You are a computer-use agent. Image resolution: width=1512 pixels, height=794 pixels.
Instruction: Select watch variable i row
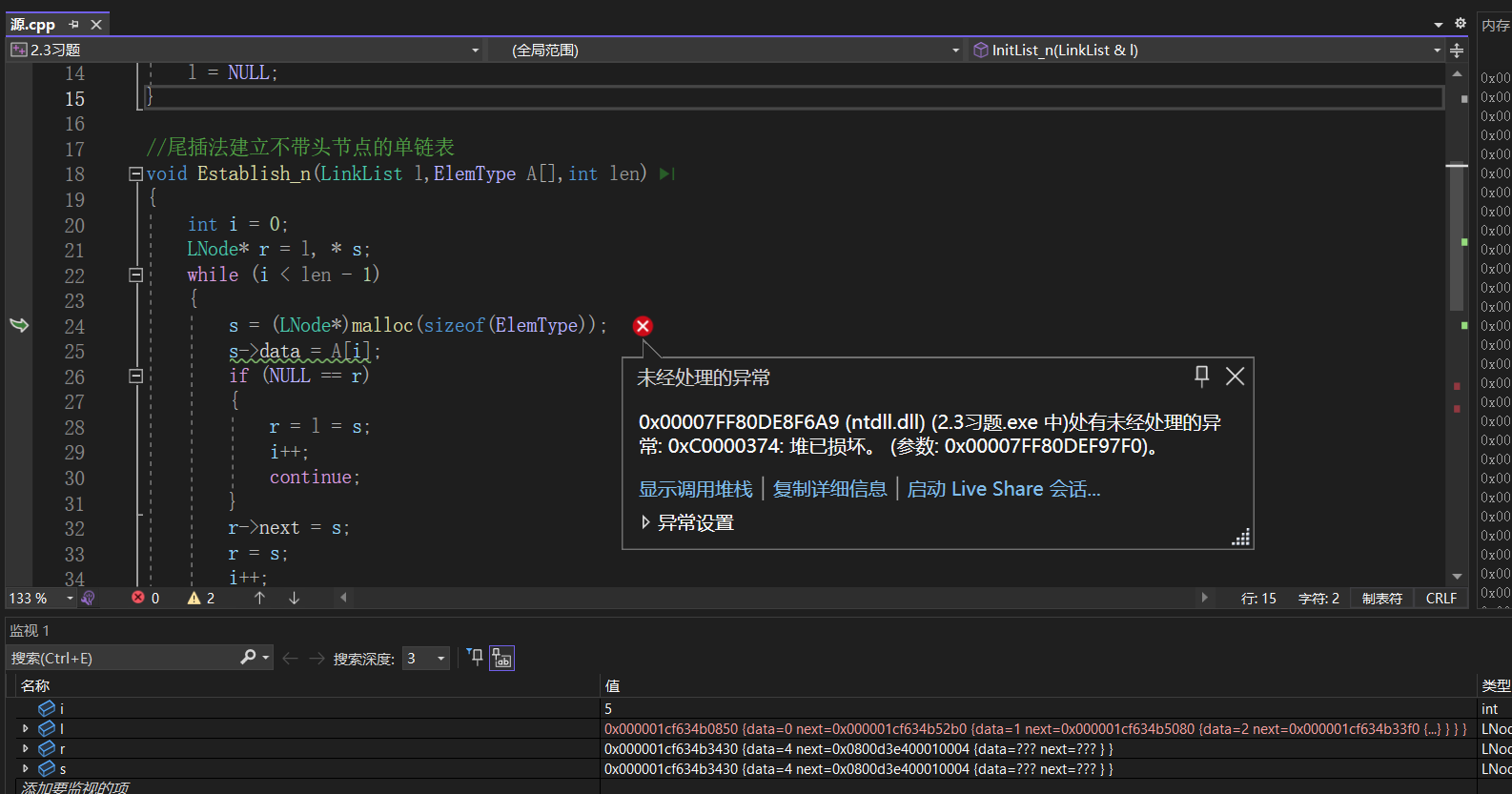point(305,708)
